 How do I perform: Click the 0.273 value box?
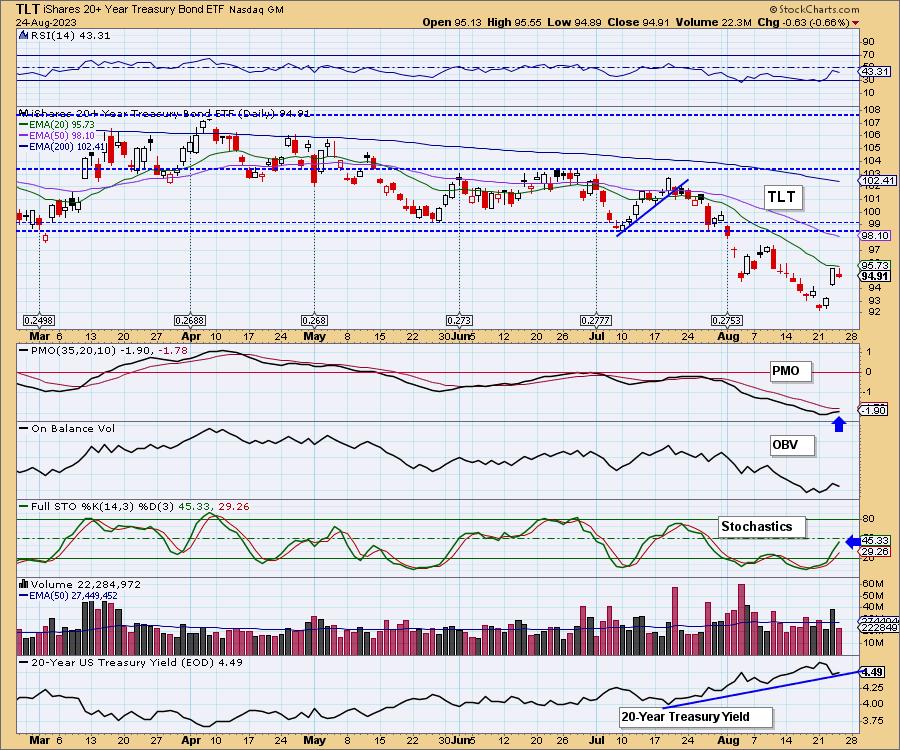(x=459, y=320)
